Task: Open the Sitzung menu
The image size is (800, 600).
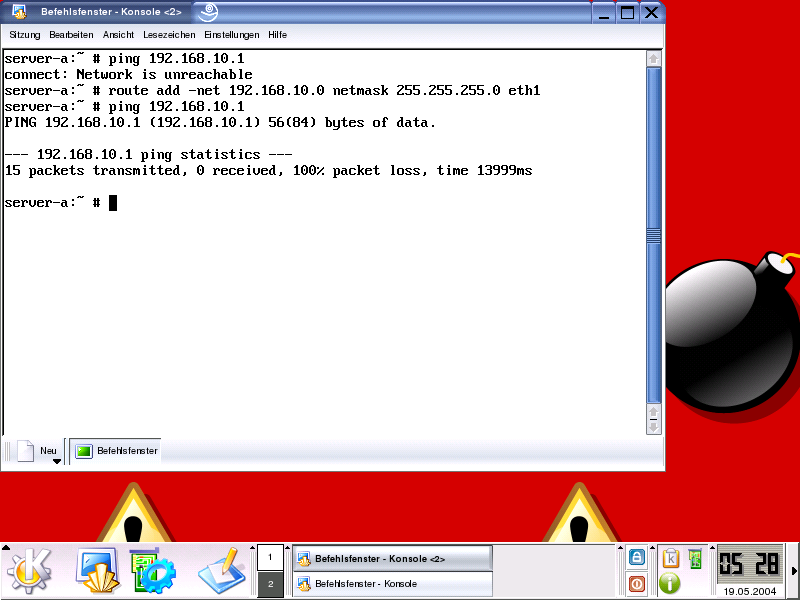Action: pos(24,35)
